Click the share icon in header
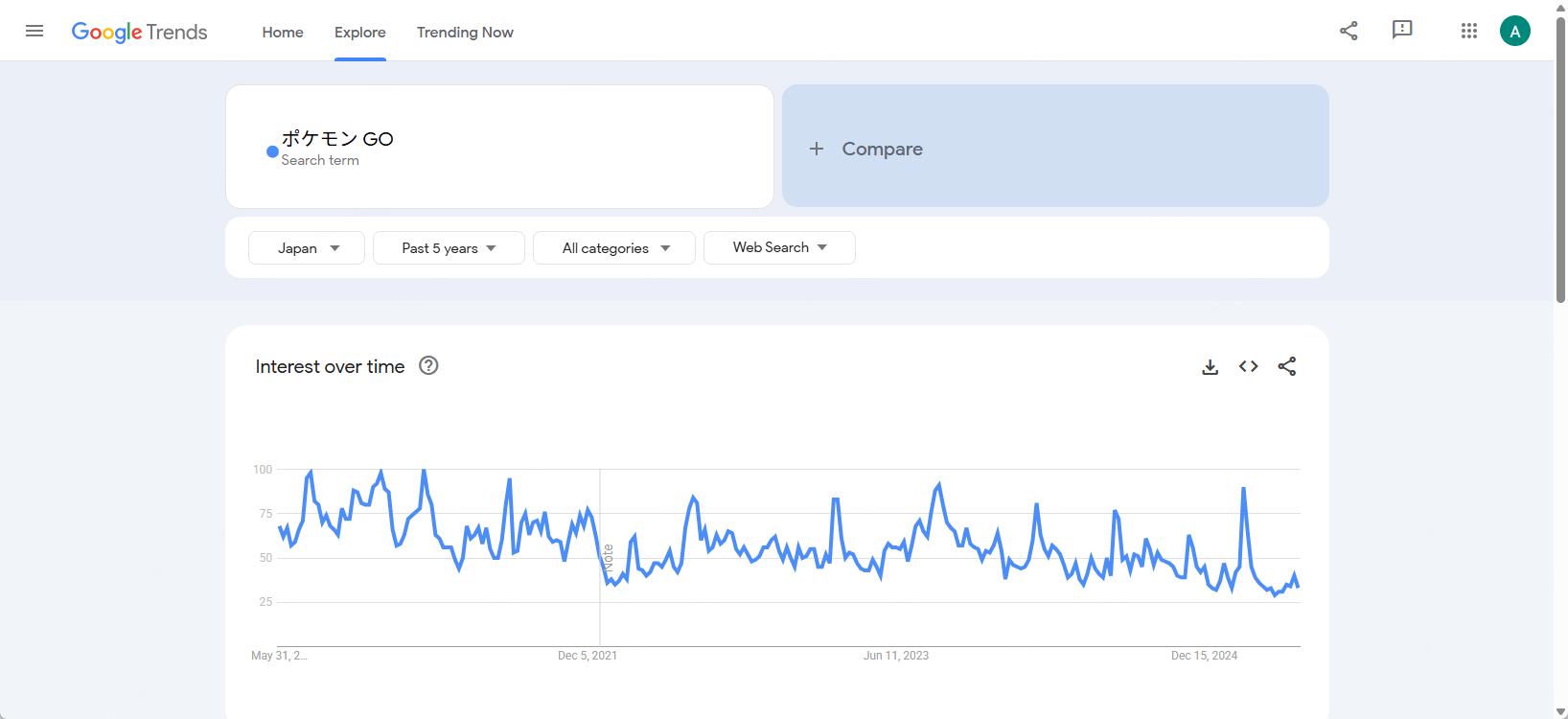 [x=1349, y=31]
